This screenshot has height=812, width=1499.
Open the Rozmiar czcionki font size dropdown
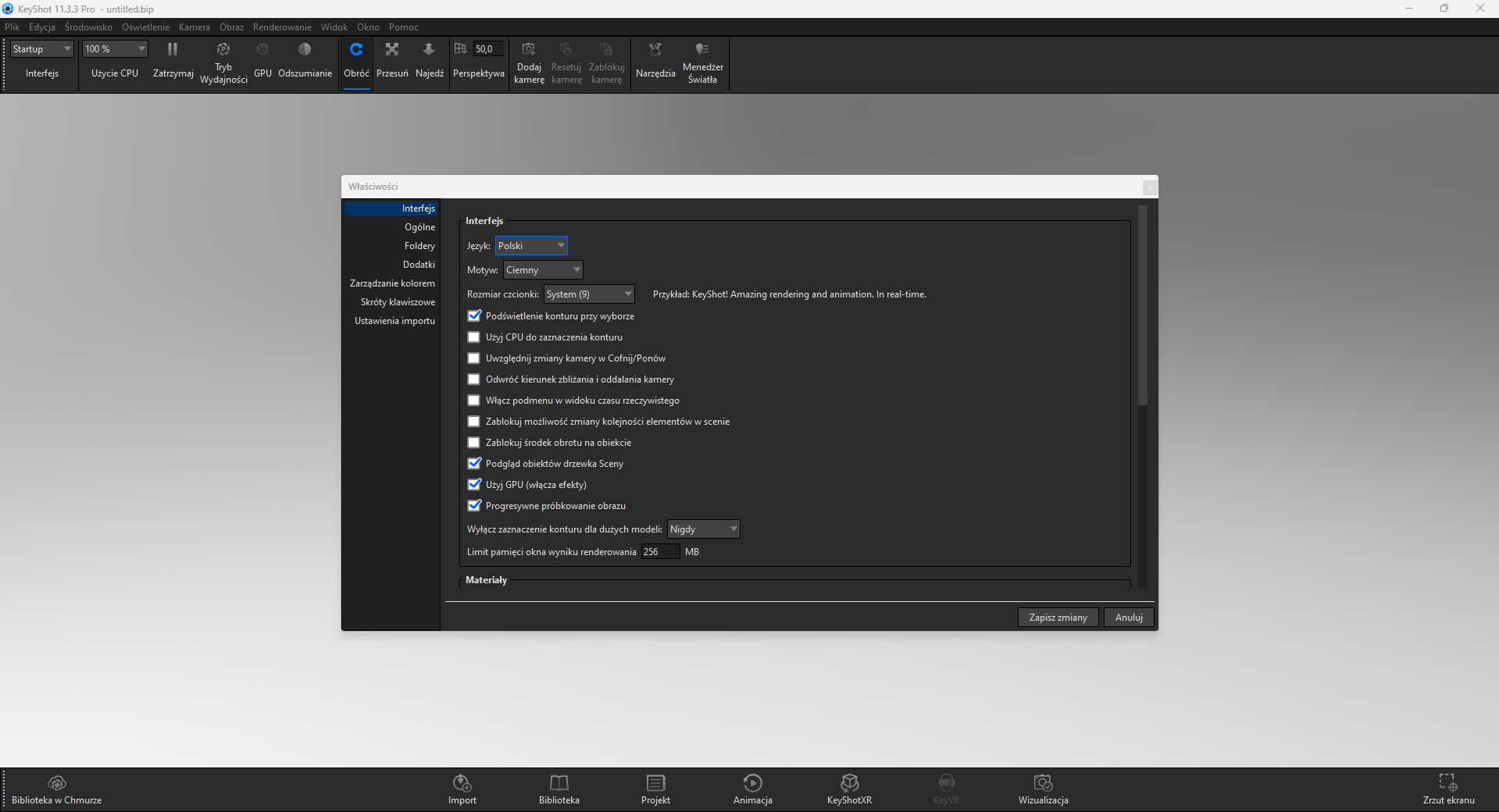(589, 294)
